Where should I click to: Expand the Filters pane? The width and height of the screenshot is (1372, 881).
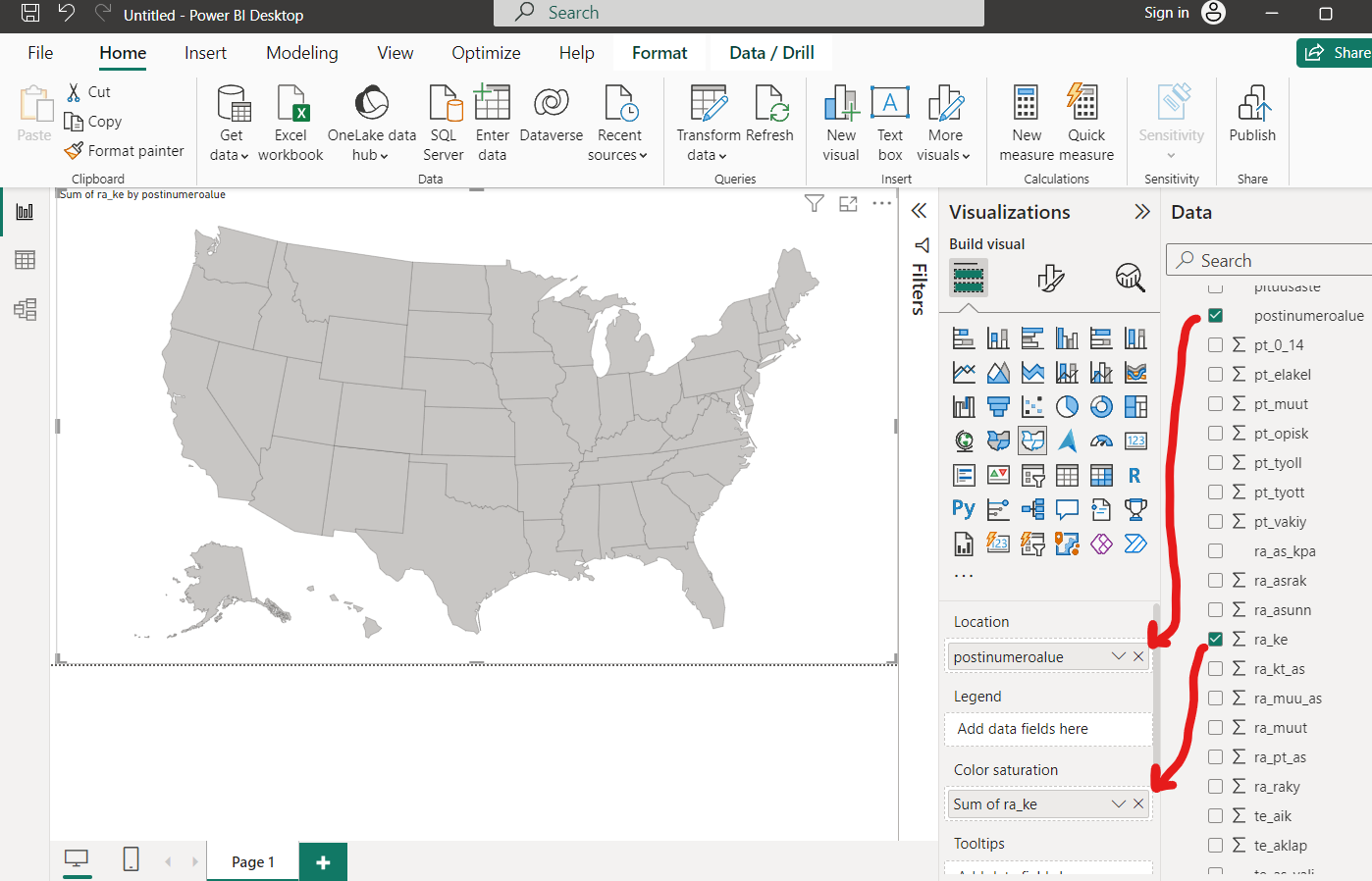click(x=919, y=211)
